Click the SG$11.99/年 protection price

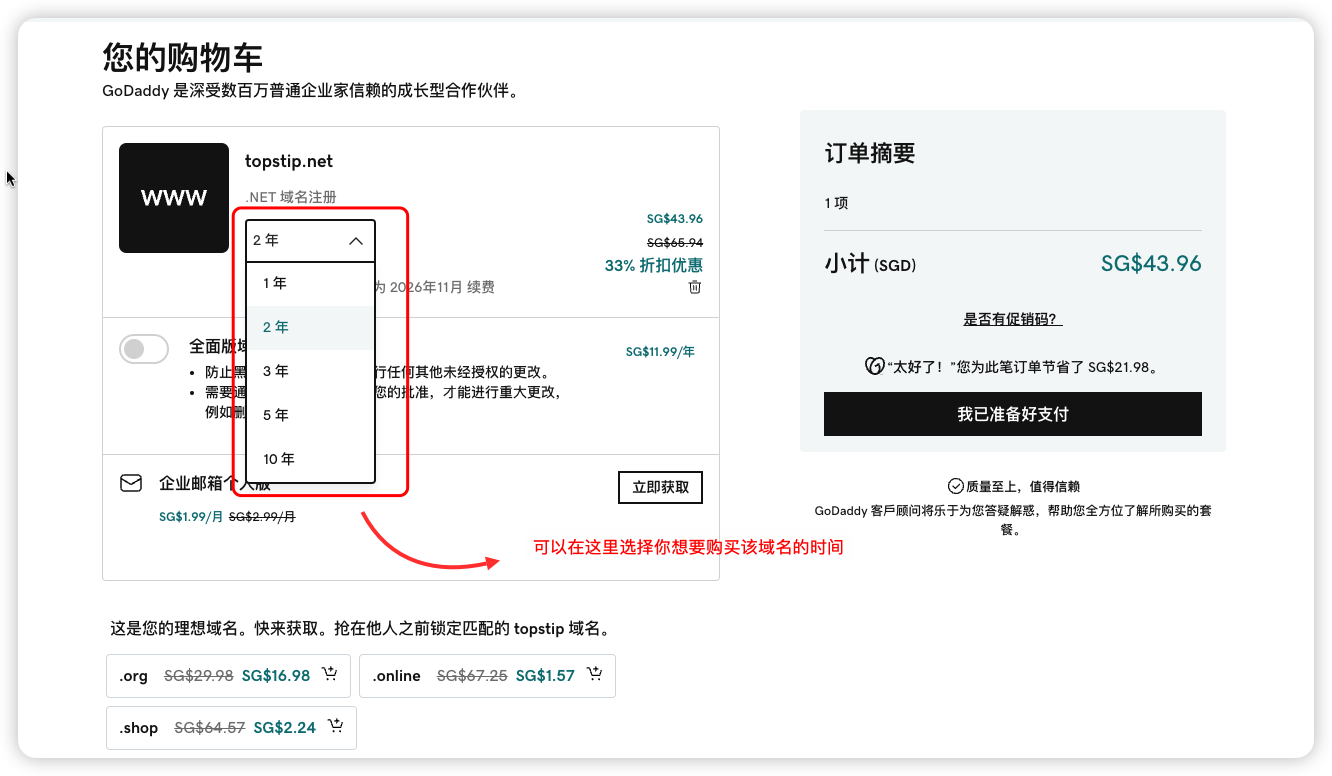[660, 352]
